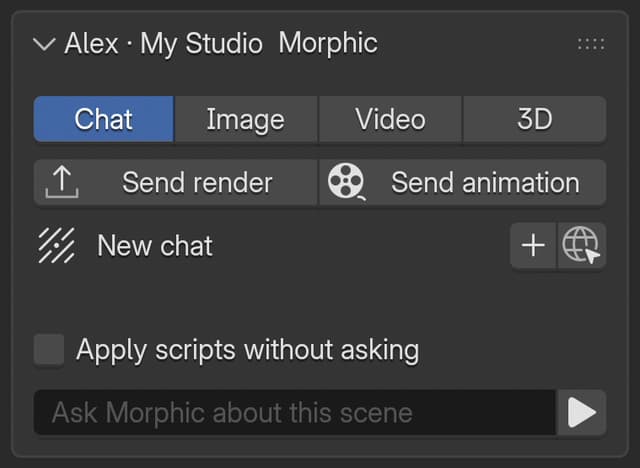Send message with the play arrow button

(x=582, y=413)
